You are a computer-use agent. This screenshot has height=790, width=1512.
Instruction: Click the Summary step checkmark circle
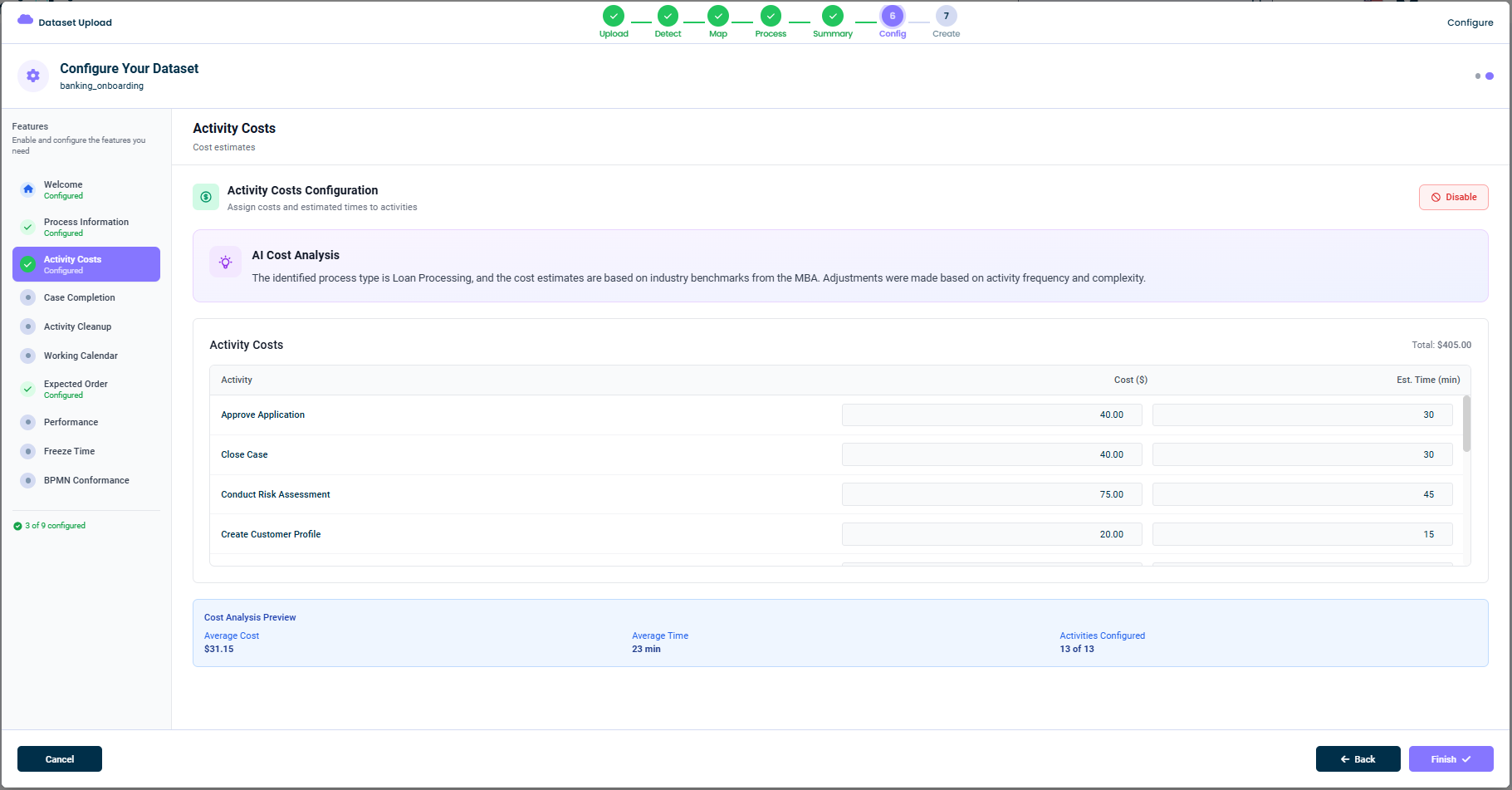833,16
